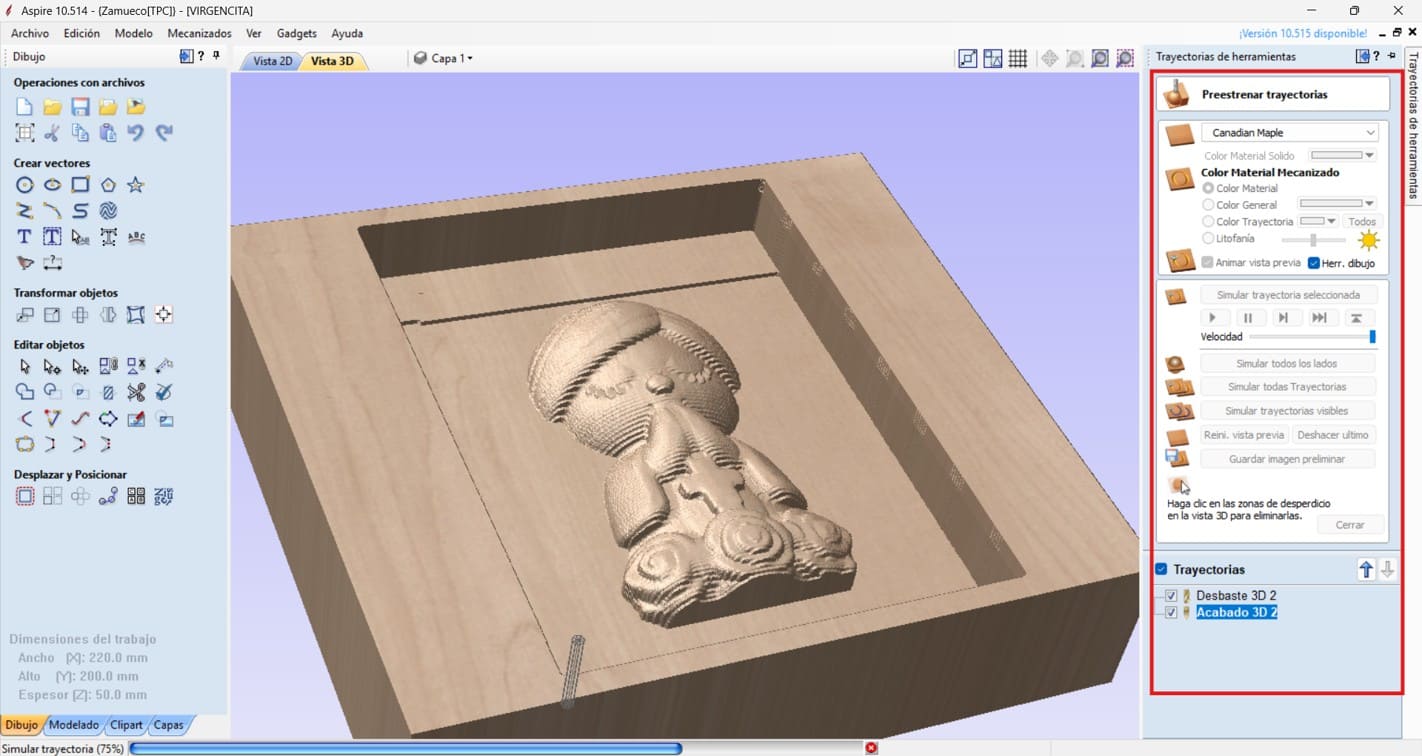1422x756 pixels.
Task: Open Color Material Solido color dropdown
Action: click(x=1343, y=156)
